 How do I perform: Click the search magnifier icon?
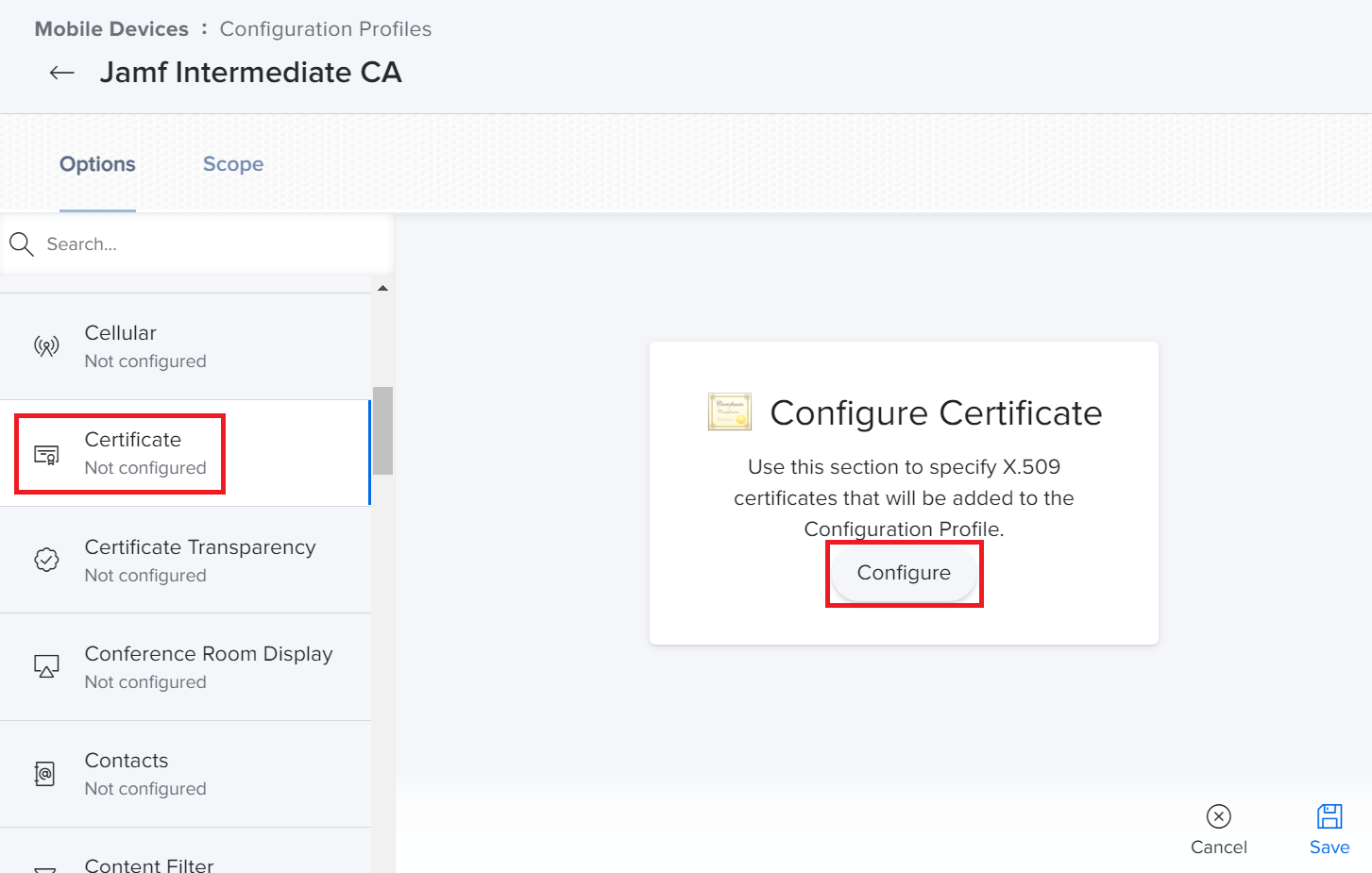[22, 244]
